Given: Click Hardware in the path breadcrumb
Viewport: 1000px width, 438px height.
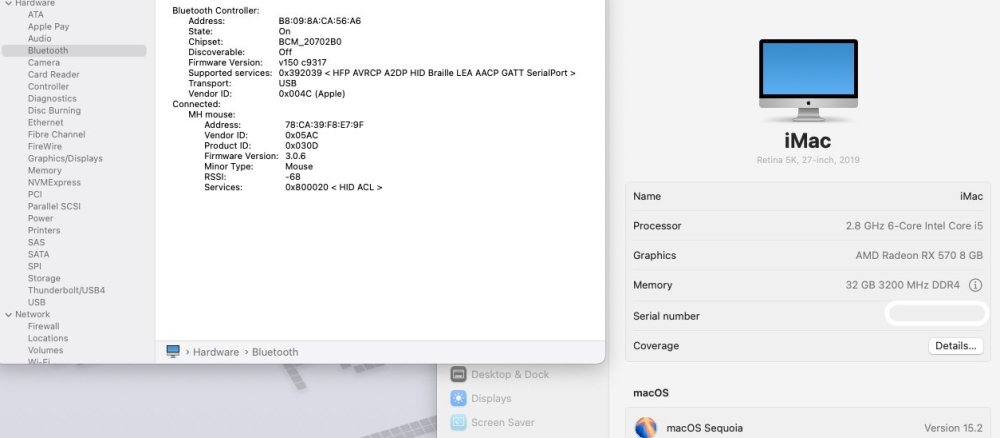Looking at the screenshot, I should click(216, 352).
